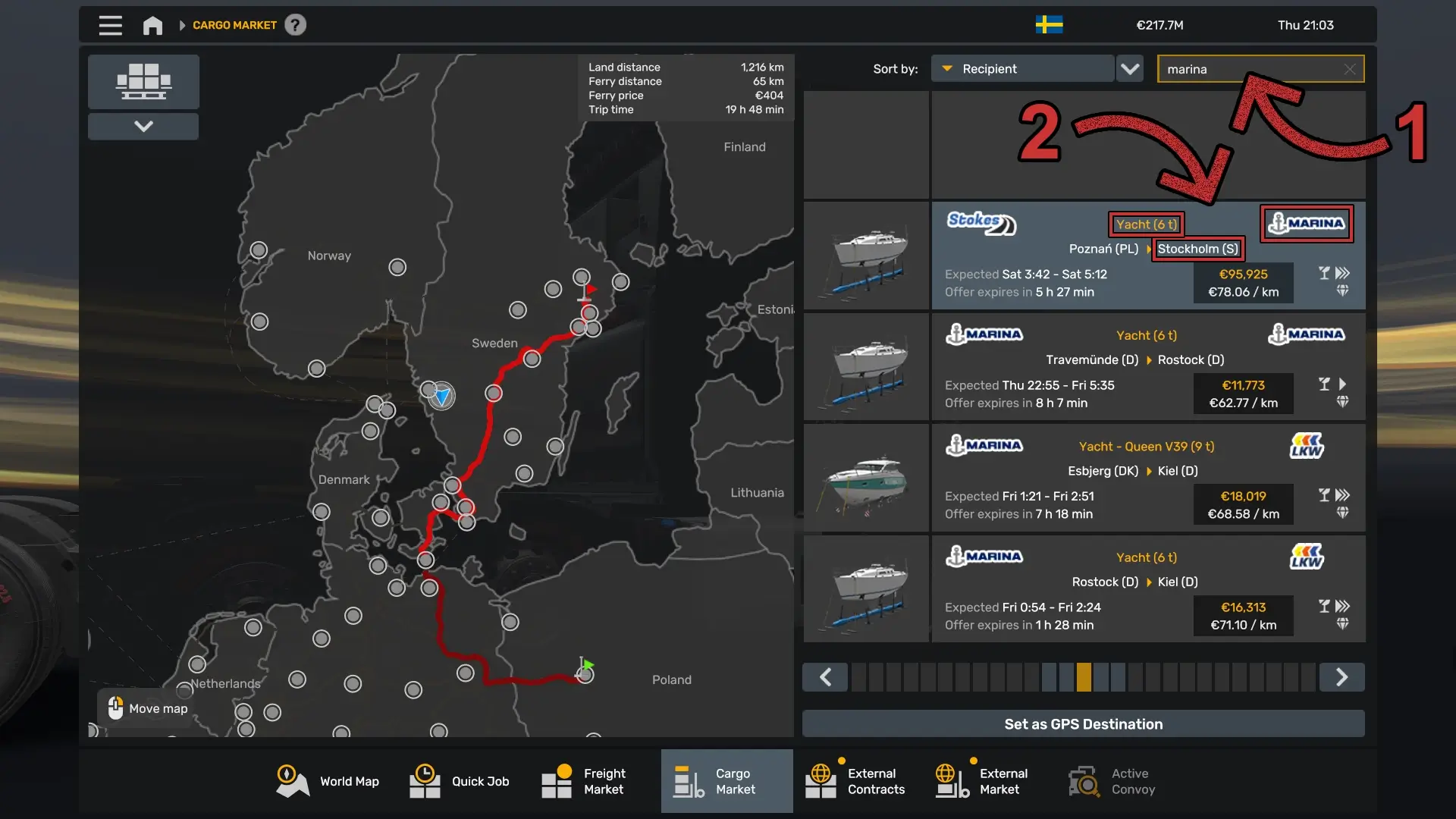Image resolution: width=1456 pixels, height=819 pixels.
Task: Open the hamburger main menu
Action: (x=110, y=25)
